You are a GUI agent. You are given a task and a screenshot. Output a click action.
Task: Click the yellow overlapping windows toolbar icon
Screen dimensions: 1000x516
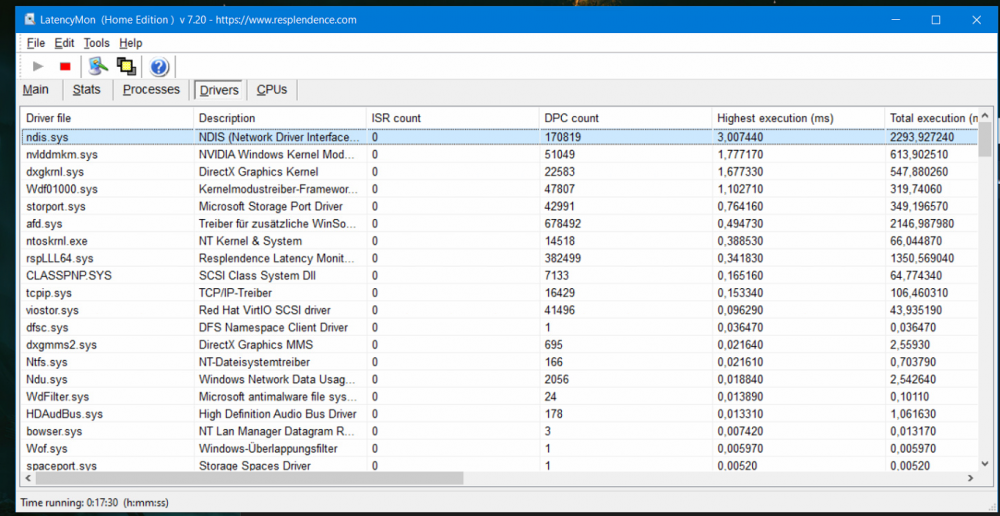click(x=126, y=66)
